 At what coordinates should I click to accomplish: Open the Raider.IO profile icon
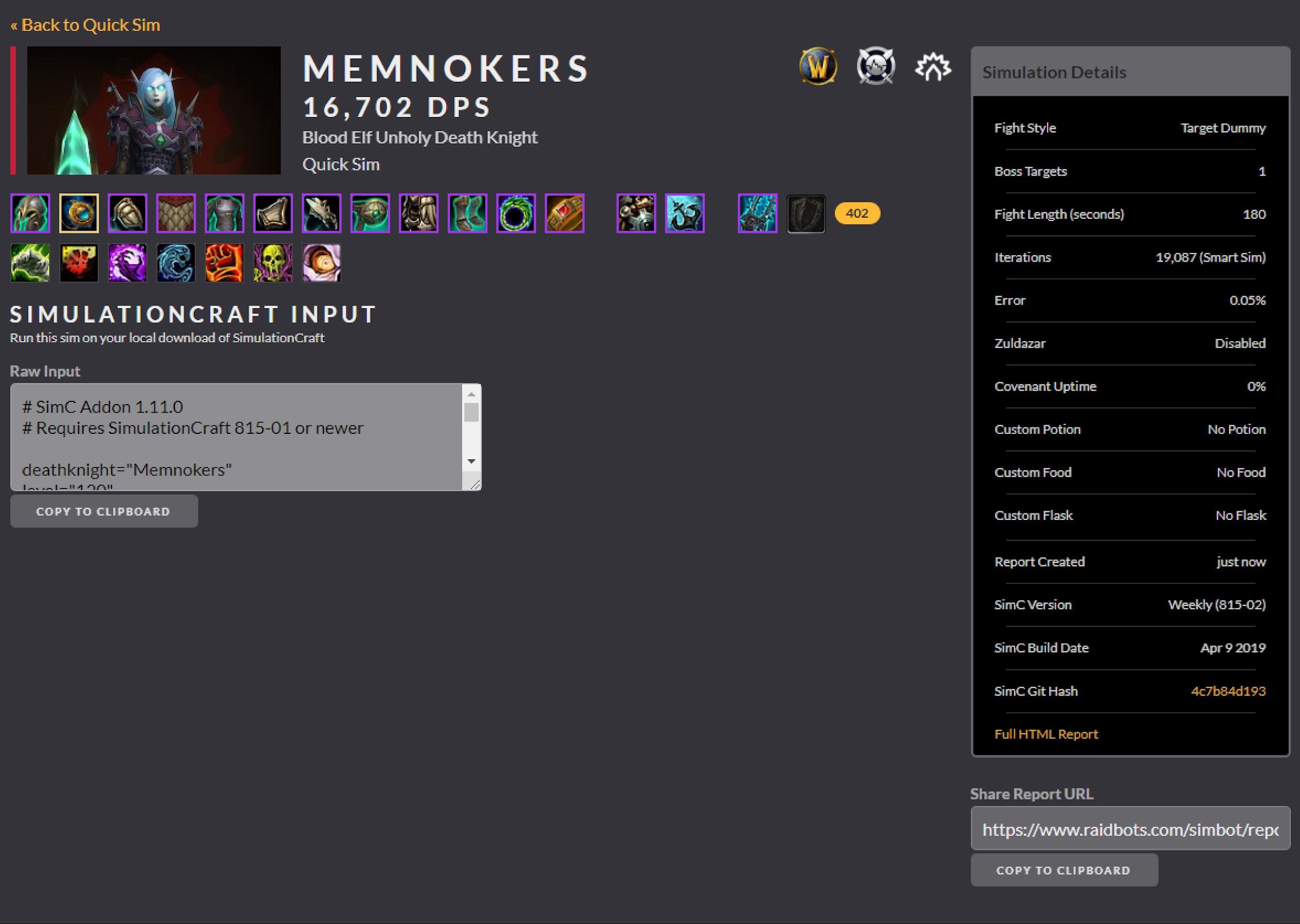tap(932, 67)
